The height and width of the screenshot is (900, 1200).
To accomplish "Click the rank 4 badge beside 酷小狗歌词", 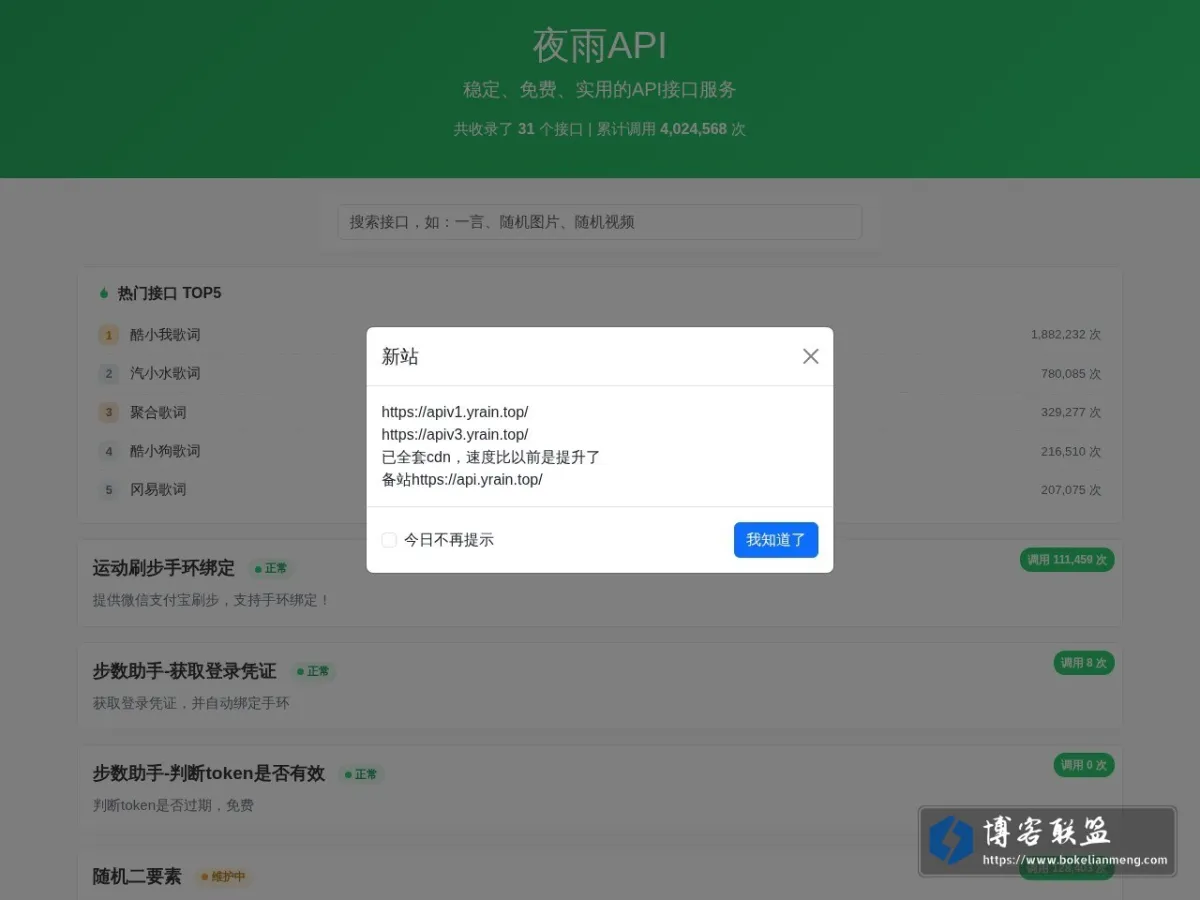I will point(109,451).
